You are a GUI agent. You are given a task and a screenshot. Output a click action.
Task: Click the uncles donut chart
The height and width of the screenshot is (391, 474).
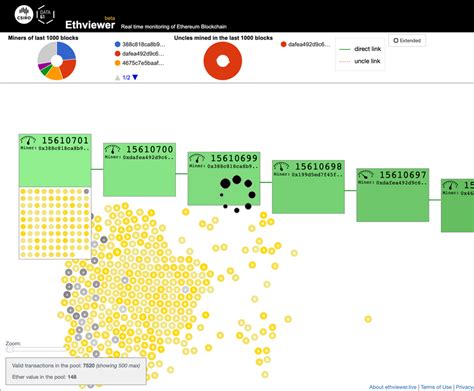(223, 61)
